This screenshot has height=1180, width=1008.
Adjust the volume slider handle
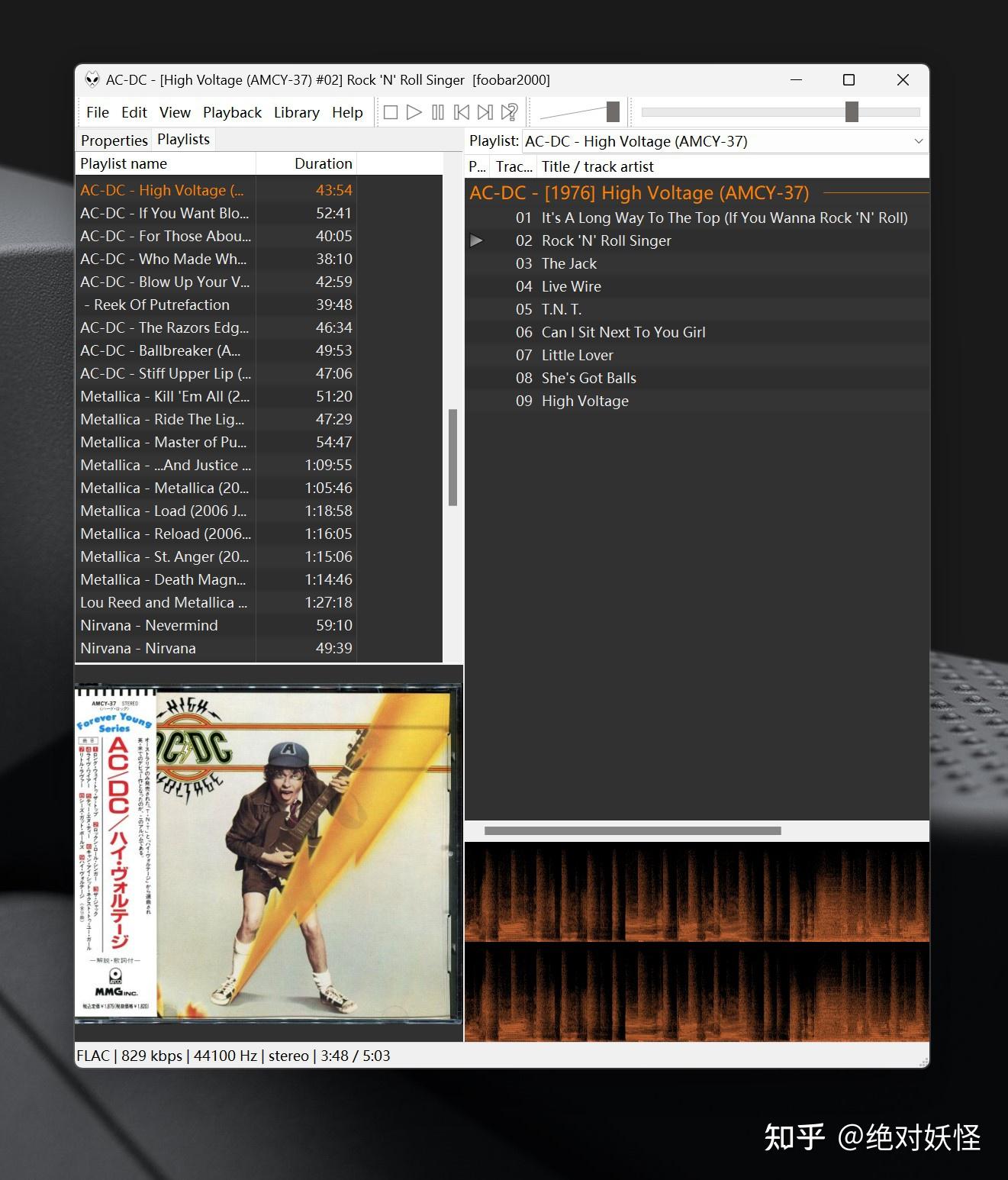613,112
